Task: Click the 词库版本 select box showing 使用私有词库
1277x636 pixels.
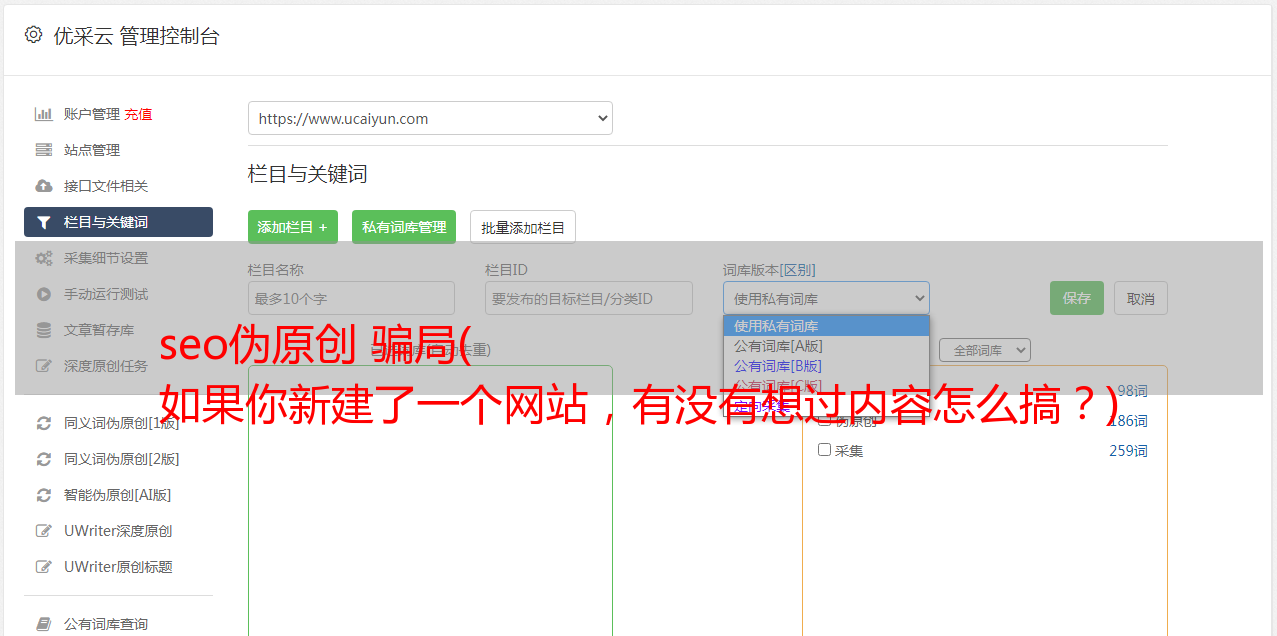Action: 826,298
